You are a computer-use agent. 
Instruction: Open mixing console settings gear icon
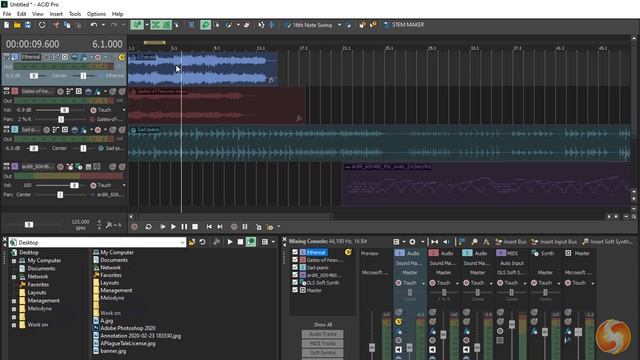[x=412, y=242]
